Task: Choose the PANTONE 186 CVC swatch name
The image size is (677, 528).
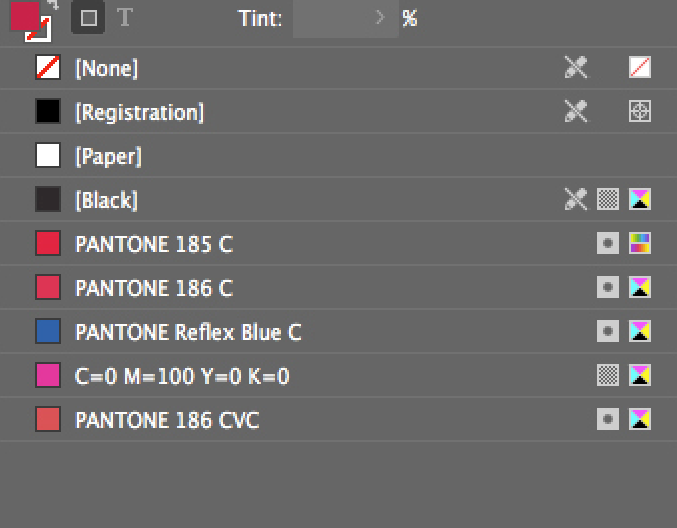Action: pyautogui.click(x=167, y=420)
